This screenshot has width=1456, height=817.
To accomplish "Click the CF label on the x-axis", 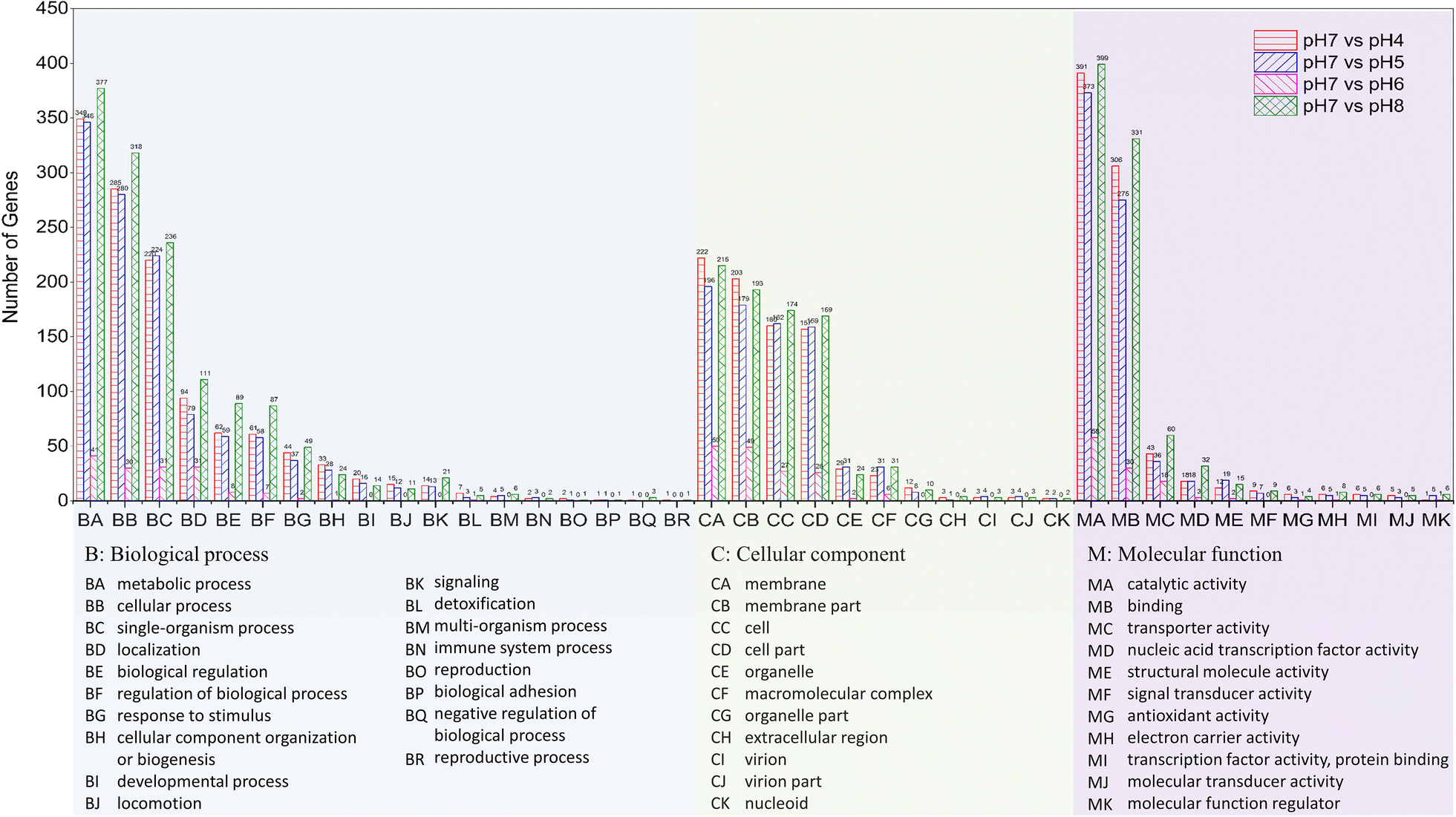I will (884, 520).
